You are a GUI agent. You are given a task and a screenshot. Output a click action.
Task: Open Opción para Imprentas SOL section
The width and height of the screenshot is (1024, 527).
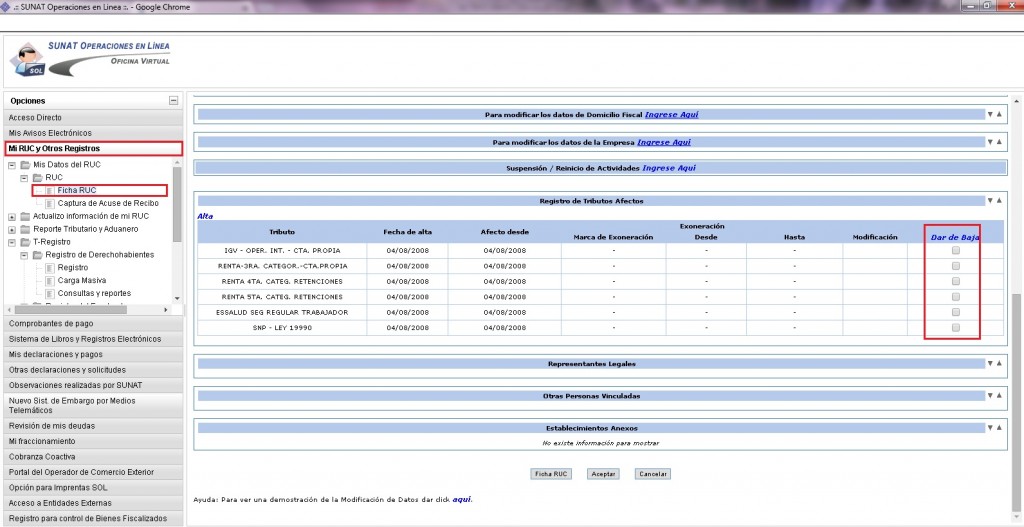[93, 488]
